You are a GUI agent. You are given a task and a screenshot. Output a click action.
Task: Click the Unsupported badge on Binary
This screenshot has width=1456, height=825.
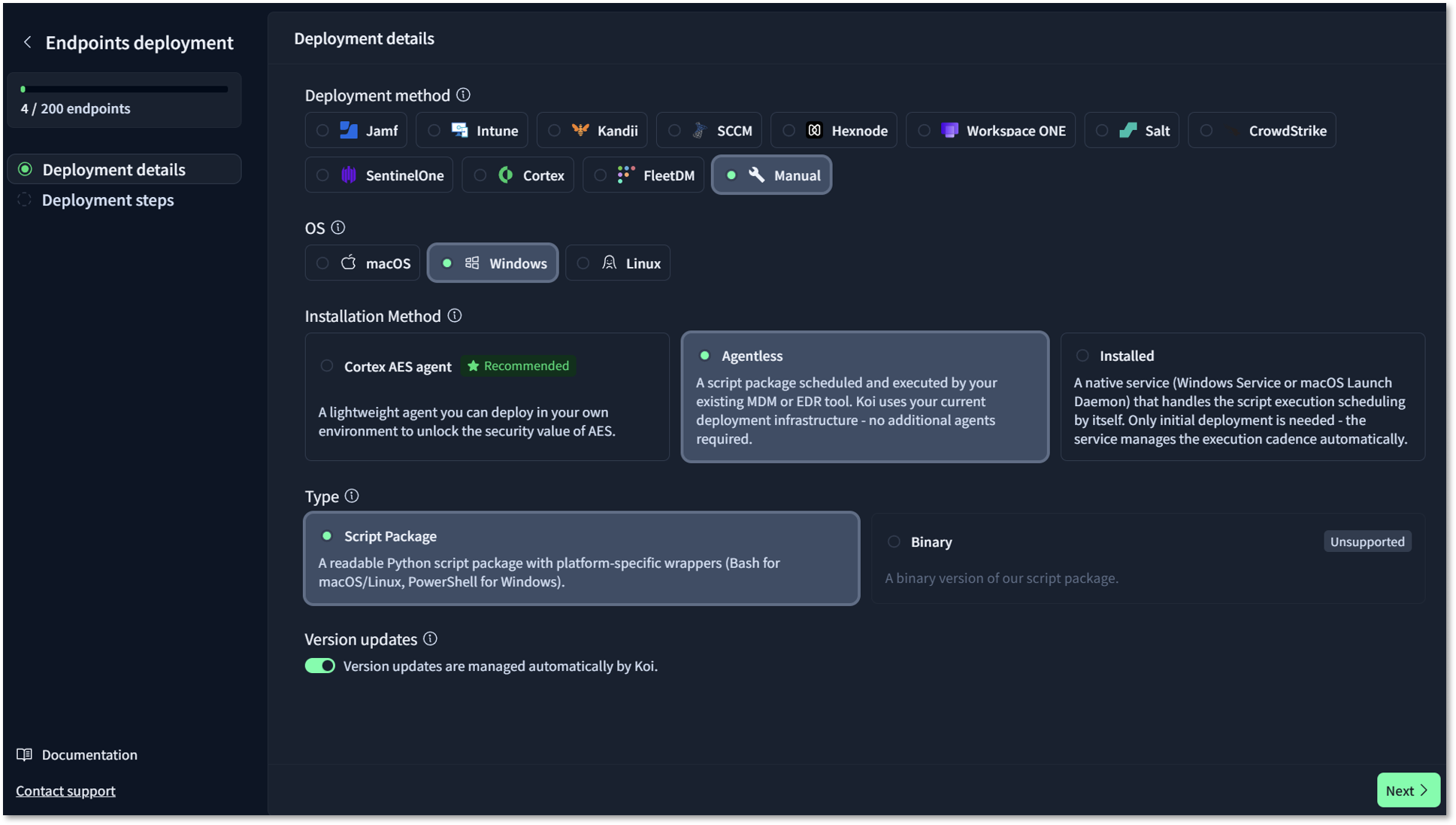(x=1367, y=541)
